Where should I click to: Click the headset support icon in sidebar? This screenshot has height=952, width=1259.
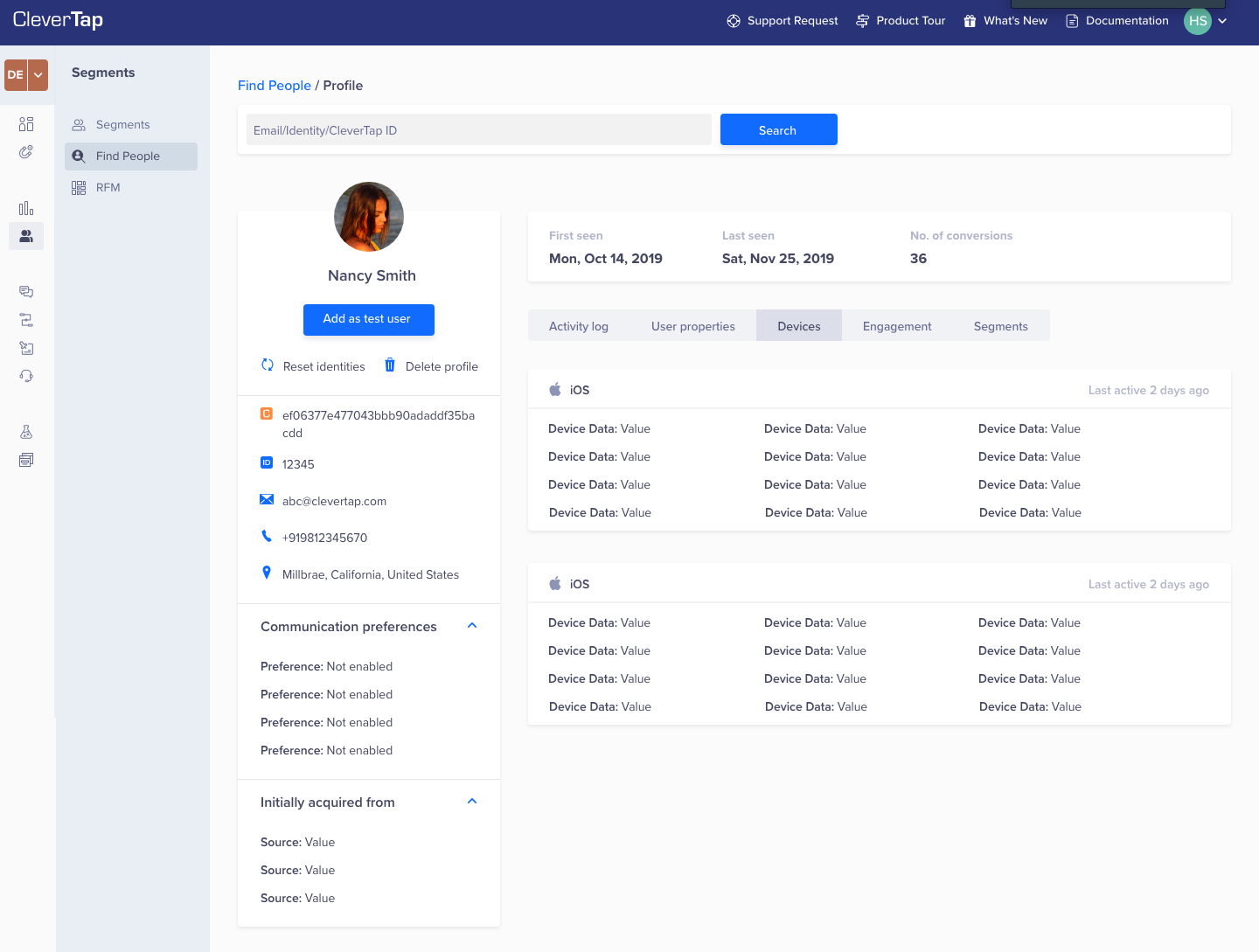[x=26, y=376]
